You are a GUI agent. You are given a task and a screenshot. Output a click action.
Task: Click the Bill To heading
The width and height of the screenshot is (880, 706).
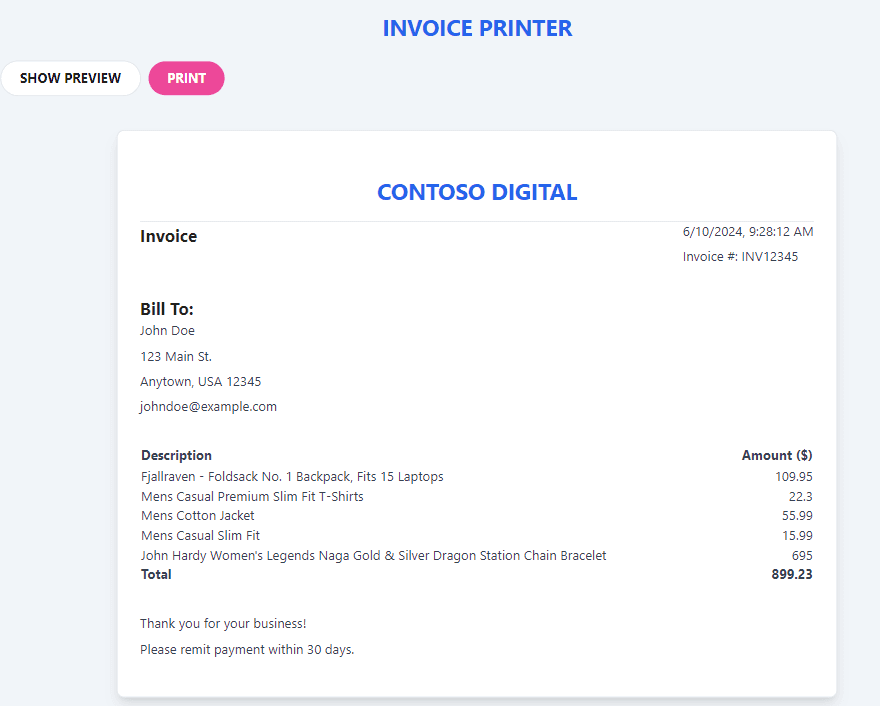(167, 309)
